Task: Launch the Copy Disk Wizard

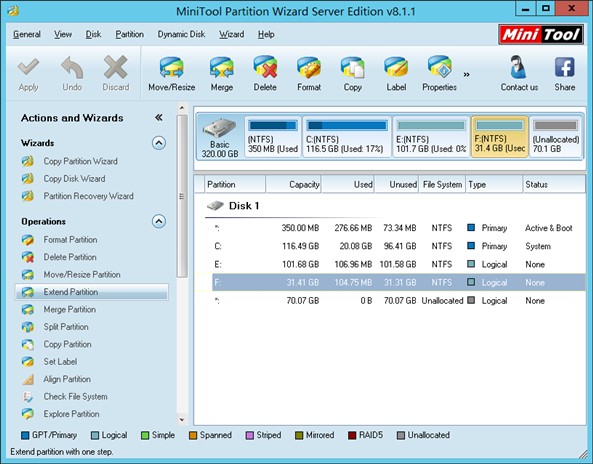Action: click(x=74, y=178)
